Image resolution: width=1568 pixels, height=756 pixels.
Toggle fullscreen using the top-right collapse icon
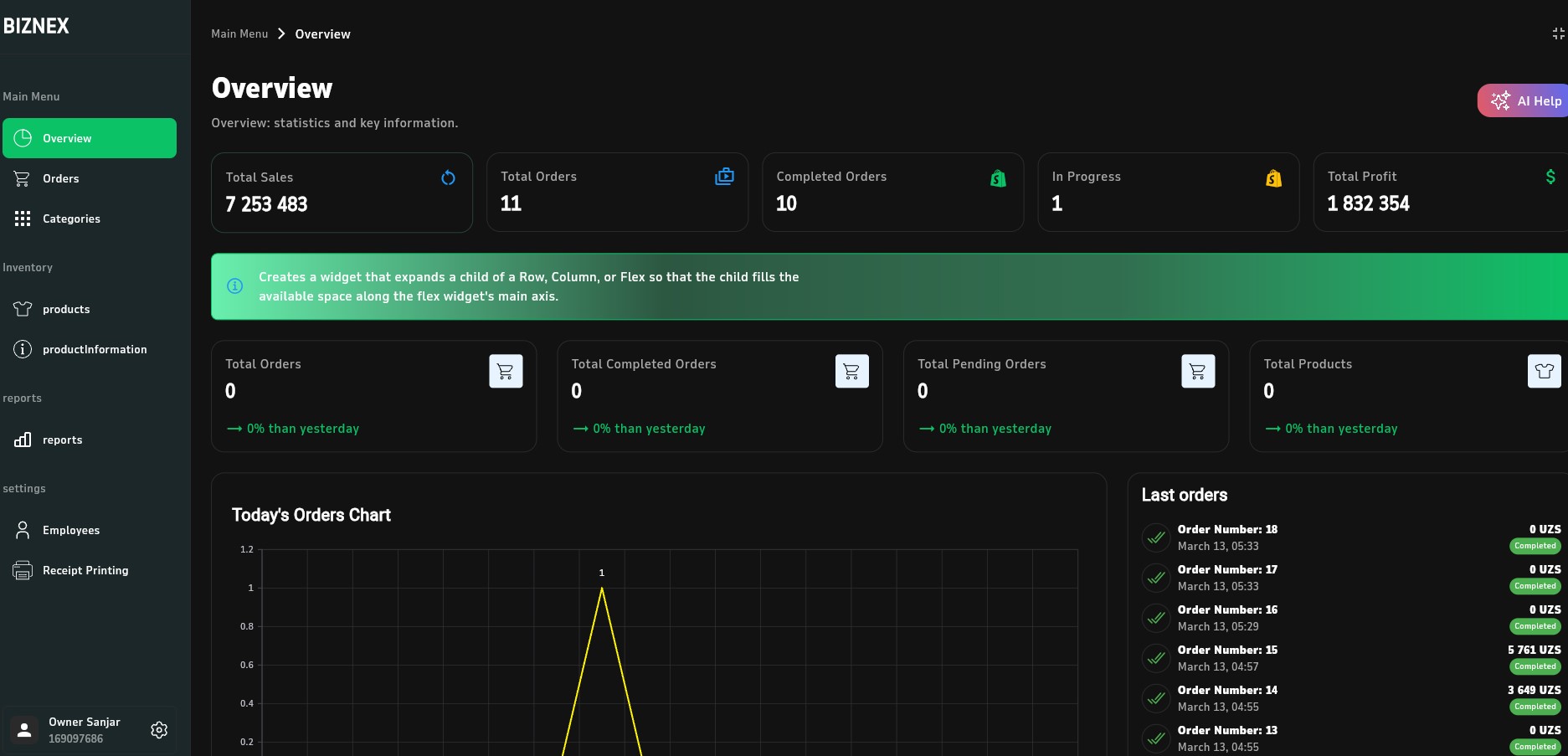coord(1558,33)
